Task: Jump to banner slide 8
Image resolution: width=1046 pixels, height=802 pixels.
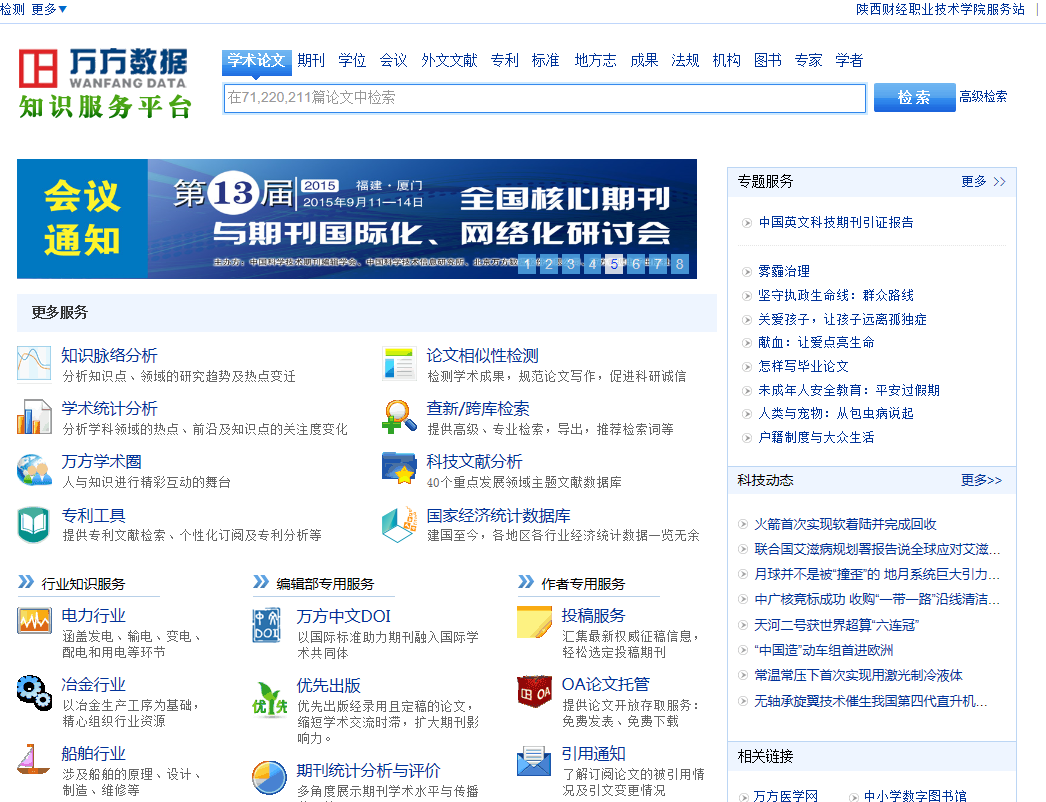Action: [x=680, y=264]
